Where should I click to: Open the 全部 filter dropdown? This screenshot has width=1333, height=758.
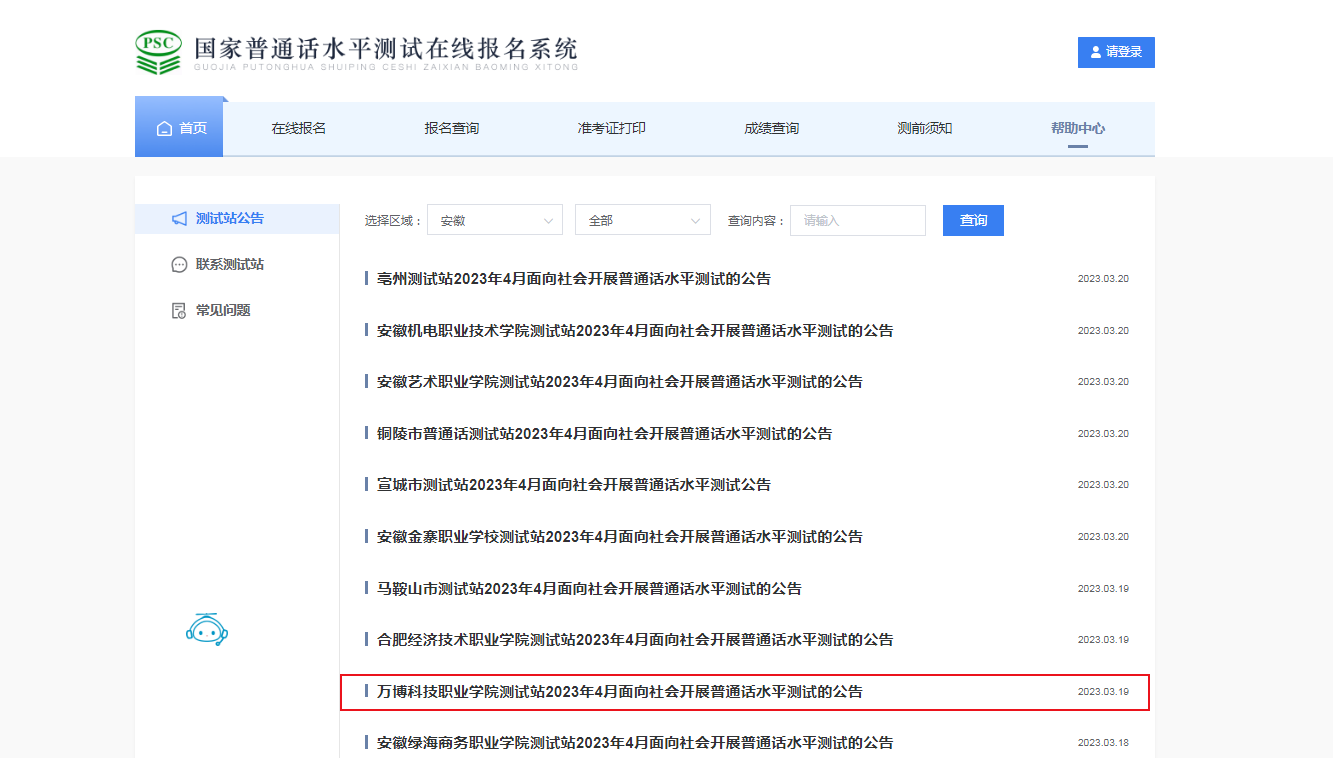(x=643, y=220)
